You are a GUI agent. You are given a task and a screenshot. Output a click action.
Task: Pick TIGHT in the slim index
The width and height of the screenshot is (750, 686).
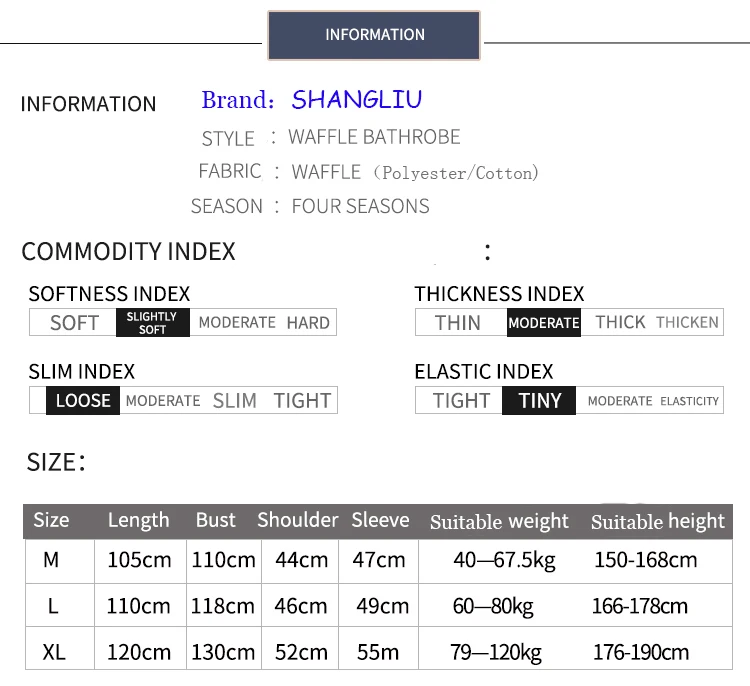pos(302,400)
